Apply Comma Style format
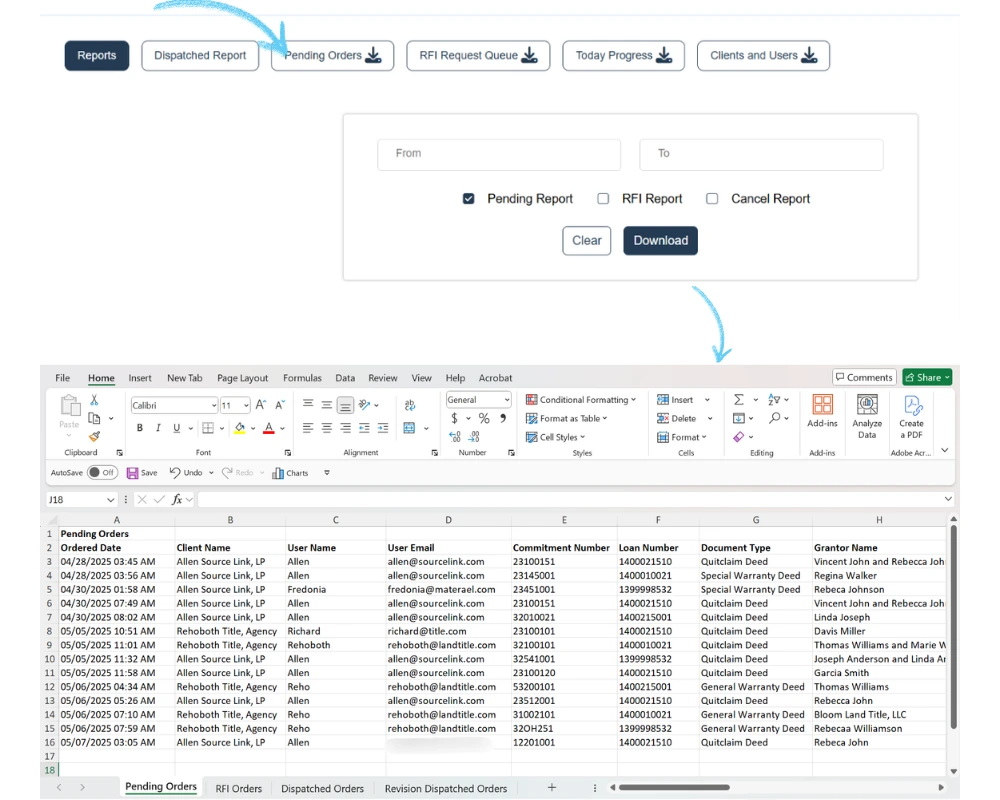Image resolution: width=1000 pixels, height=800 pixels. [503, 419]
